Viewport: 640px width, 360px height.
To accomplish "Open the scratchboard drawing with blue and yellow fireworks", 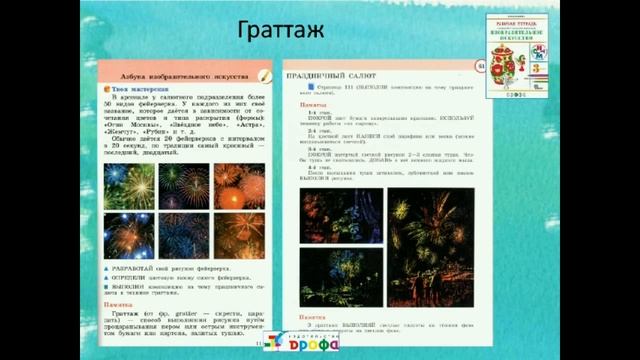I will [341, 277].
